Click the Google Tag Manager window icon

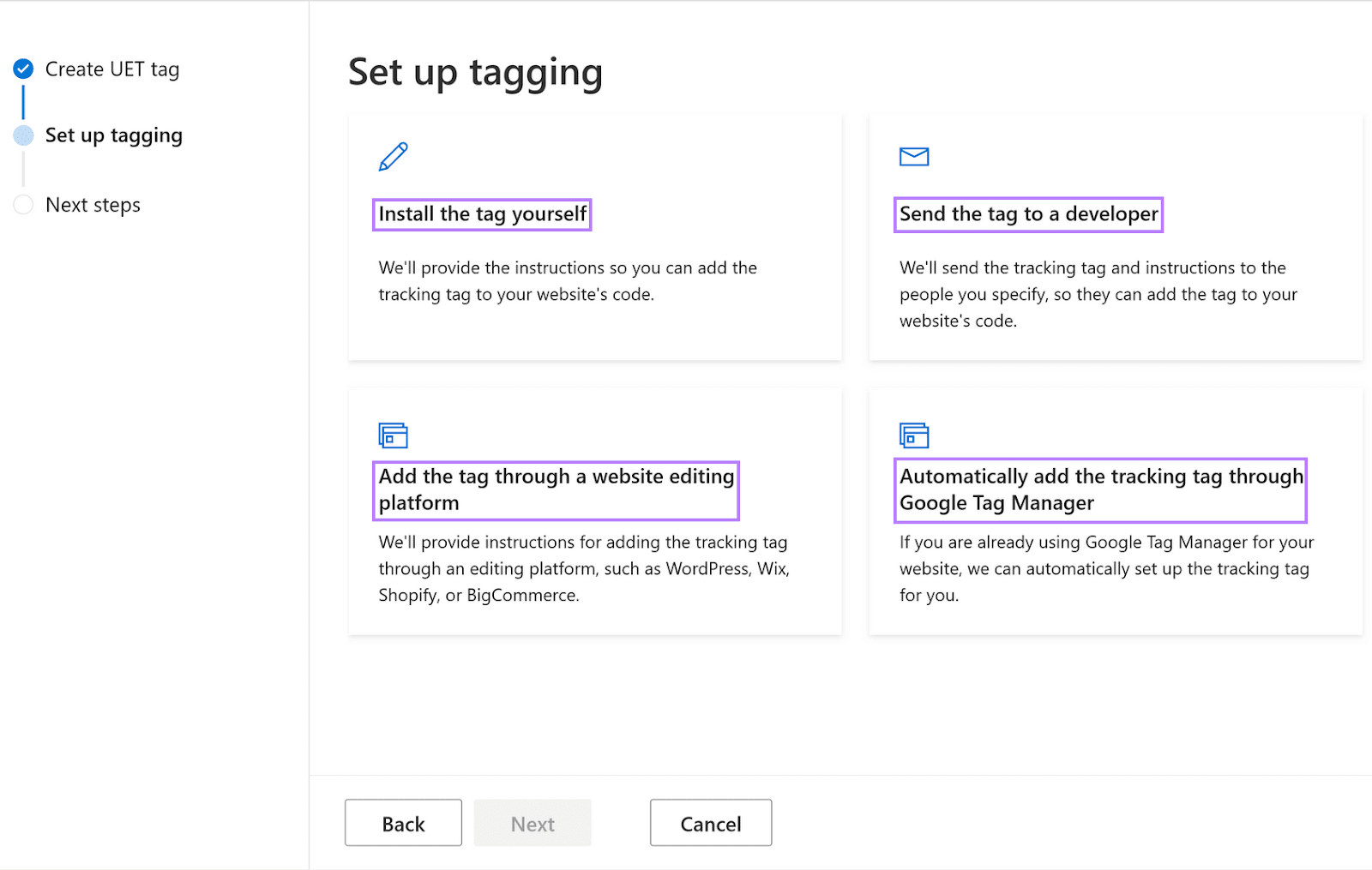coord(914,435)
